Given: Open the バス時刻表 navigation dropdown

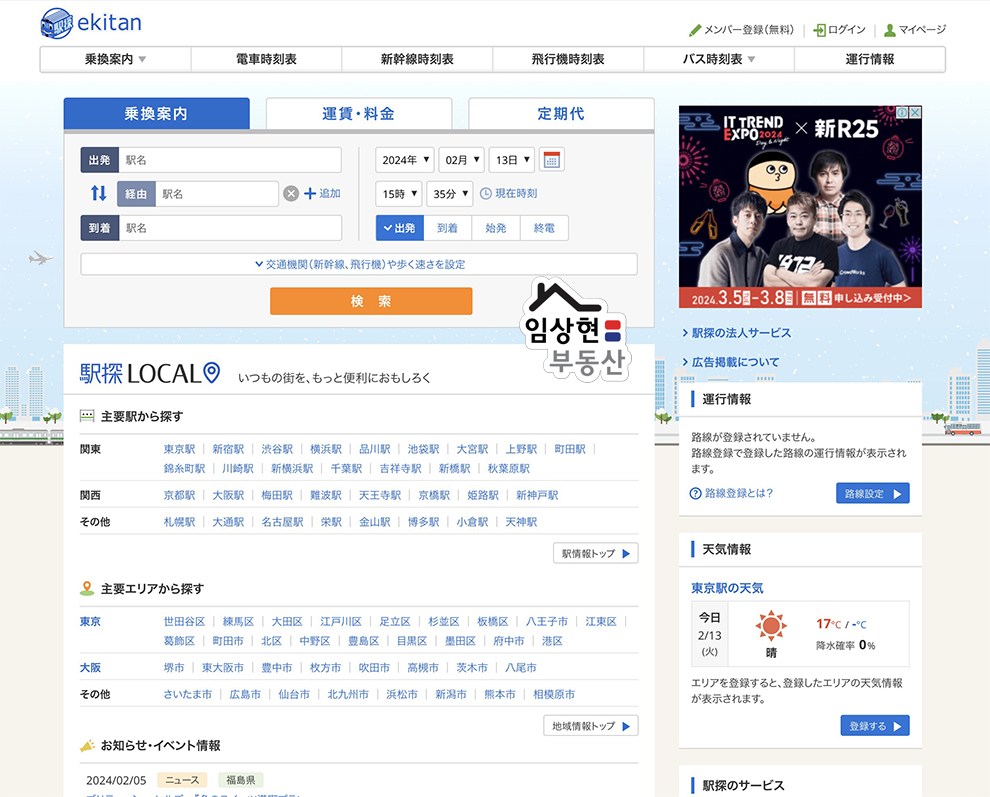Looking at the screenshot, I should coord(719,59).
